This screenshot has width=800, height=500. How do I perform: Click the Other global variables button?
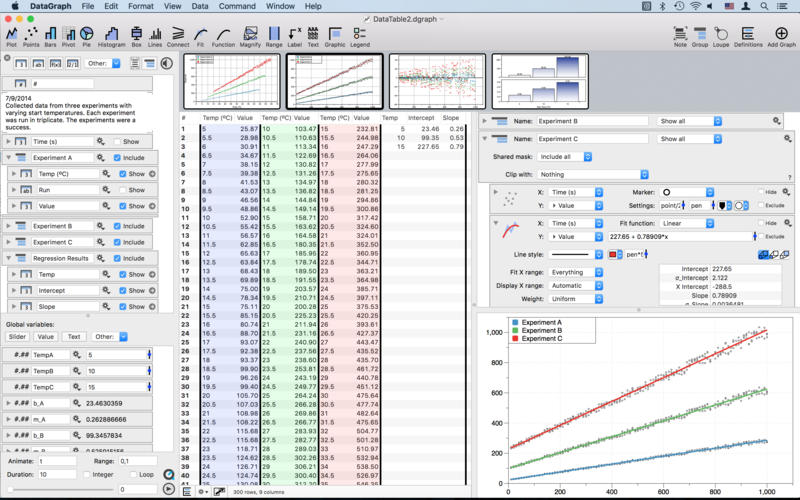coord(110,337)
